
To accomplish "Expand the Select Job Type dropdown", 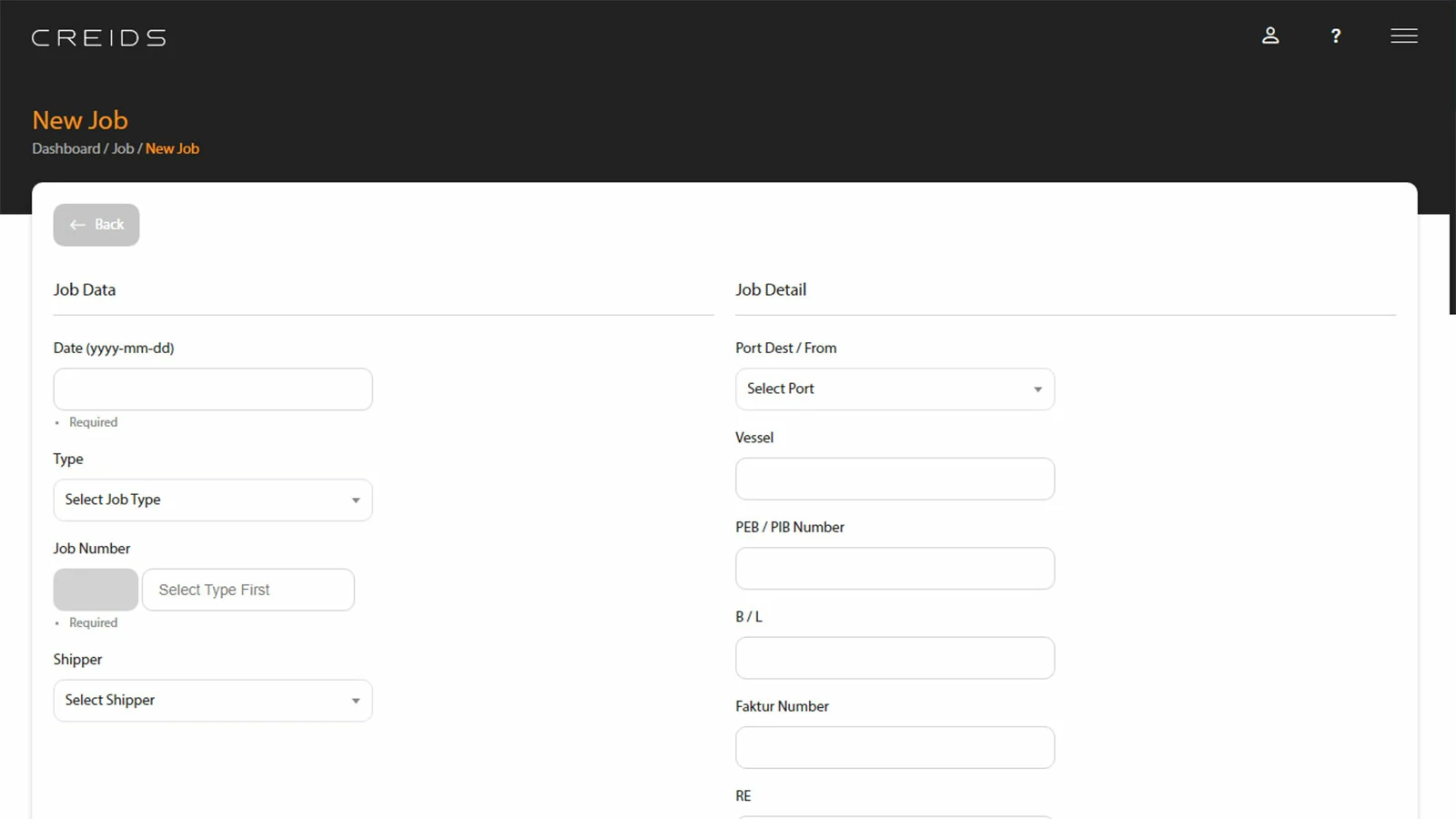I will (213, 500).
